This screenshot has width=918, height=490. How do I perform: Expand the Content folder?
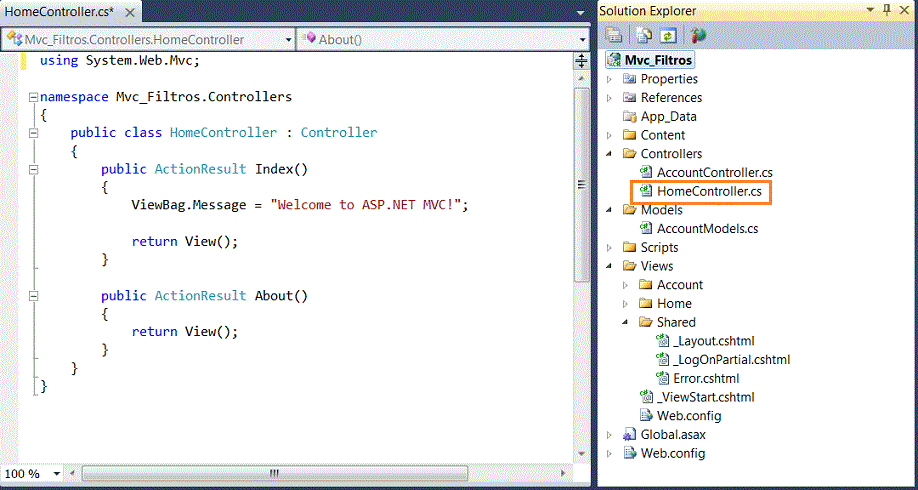(x=610, y=135)
